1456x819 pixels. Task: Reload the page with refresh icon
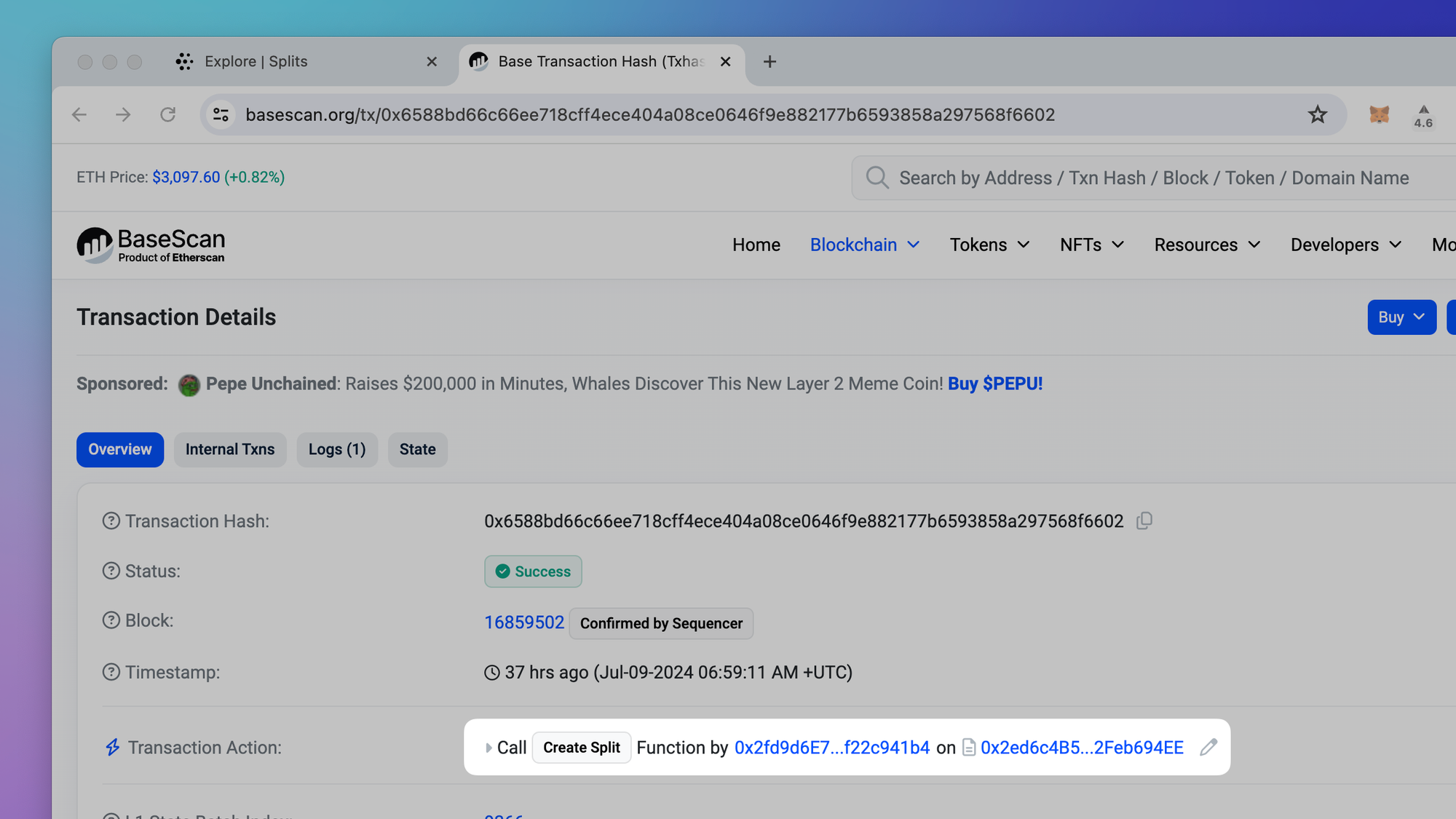[x=167, y=115]
